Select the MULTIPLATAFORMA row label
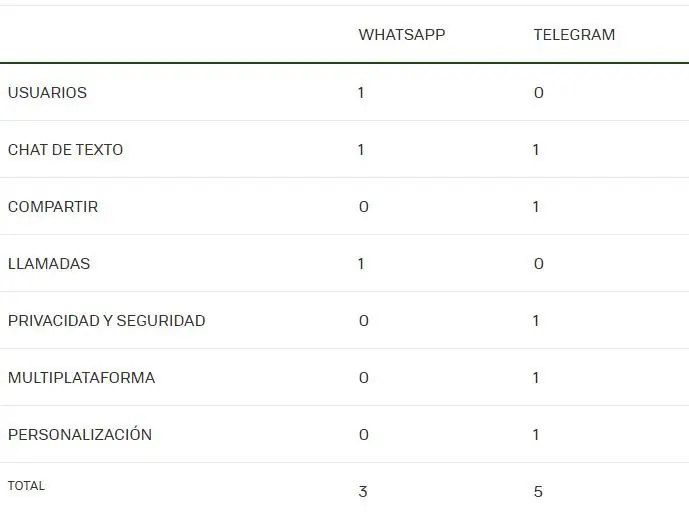689x518 pixels. click(81, 378)
